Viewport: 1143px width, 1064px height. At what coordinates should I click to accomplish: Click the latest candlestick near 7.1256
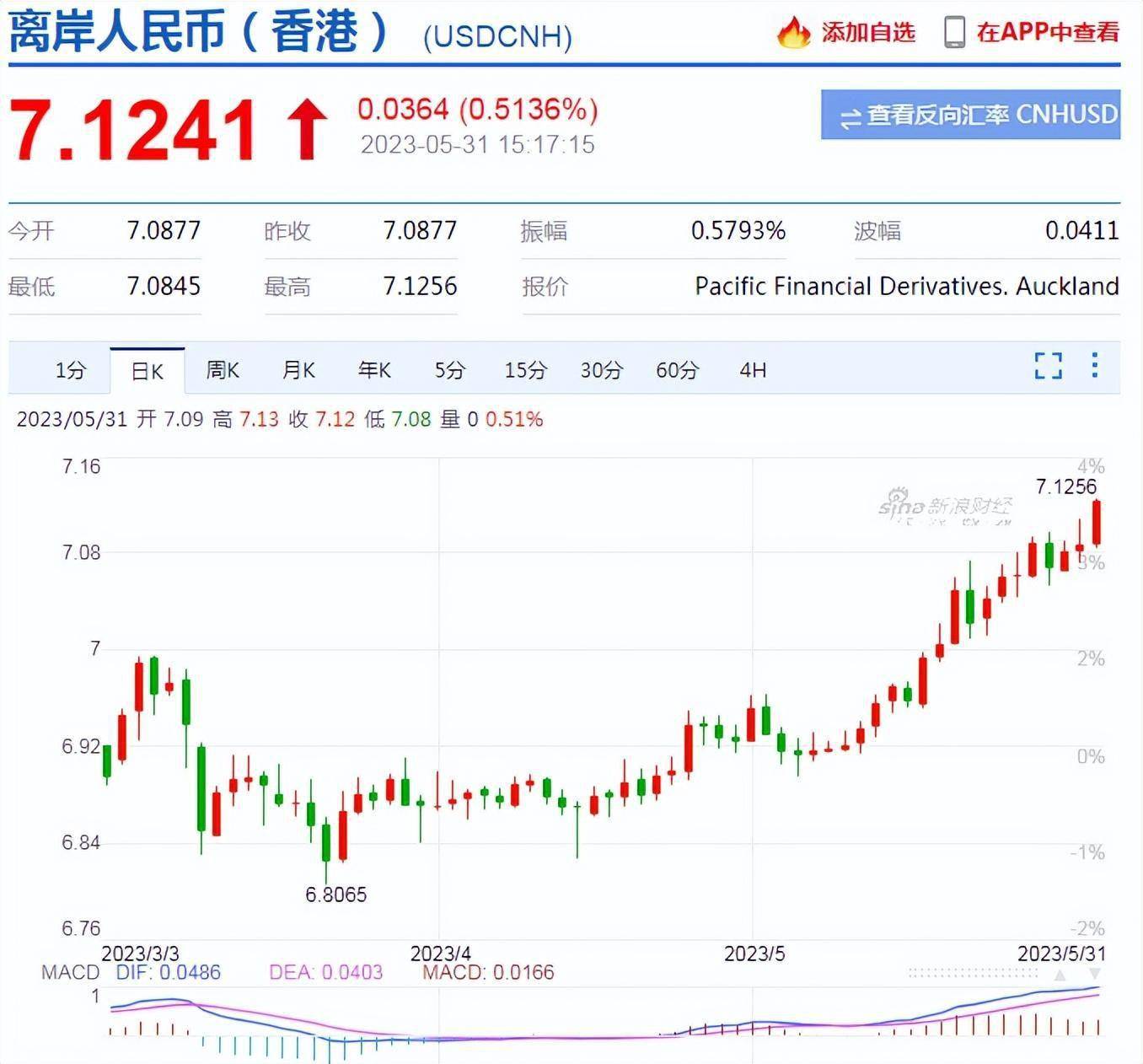click(1095, 523)
